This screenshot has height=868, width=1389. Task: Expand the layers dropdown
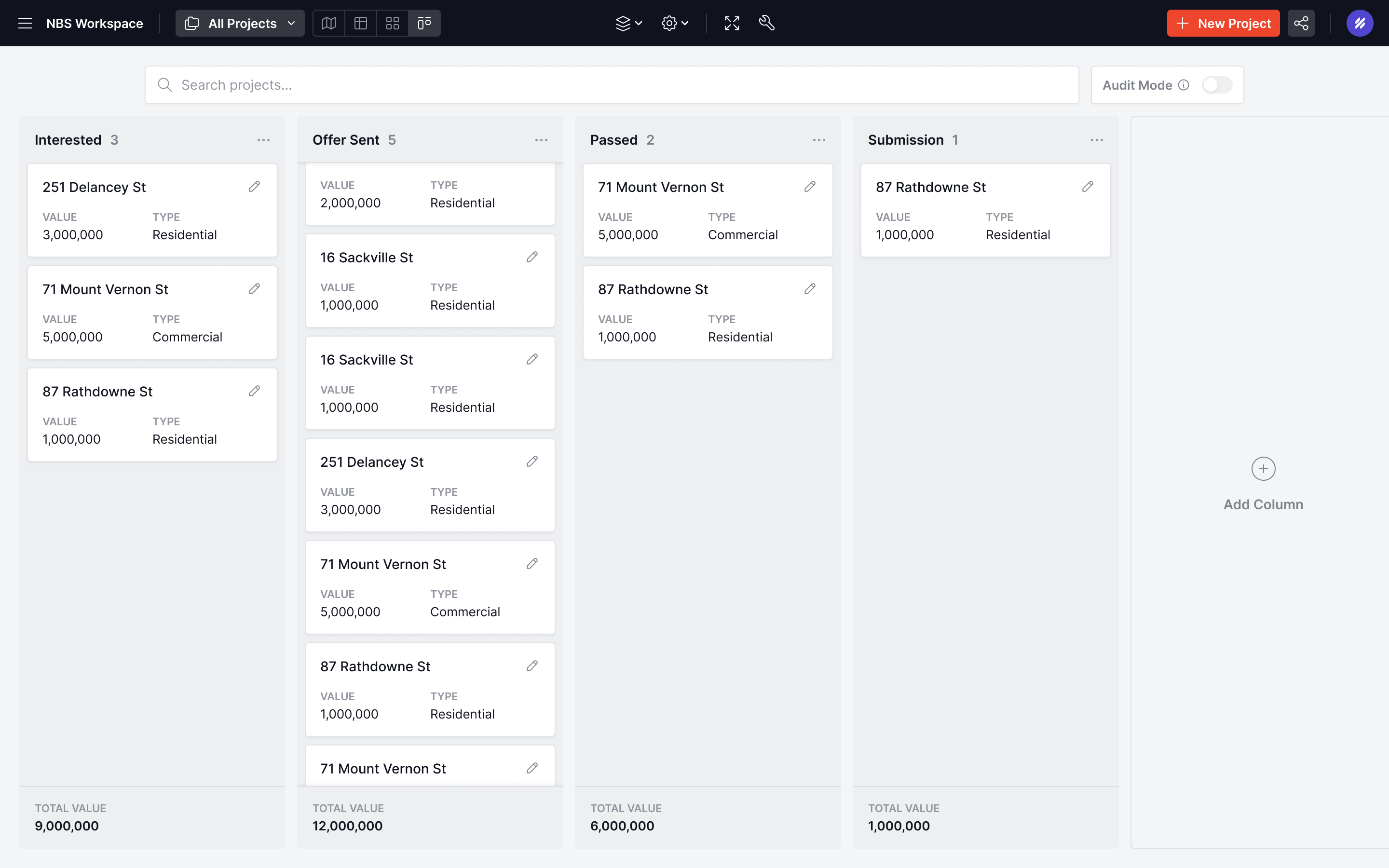(x=628, y=23)
